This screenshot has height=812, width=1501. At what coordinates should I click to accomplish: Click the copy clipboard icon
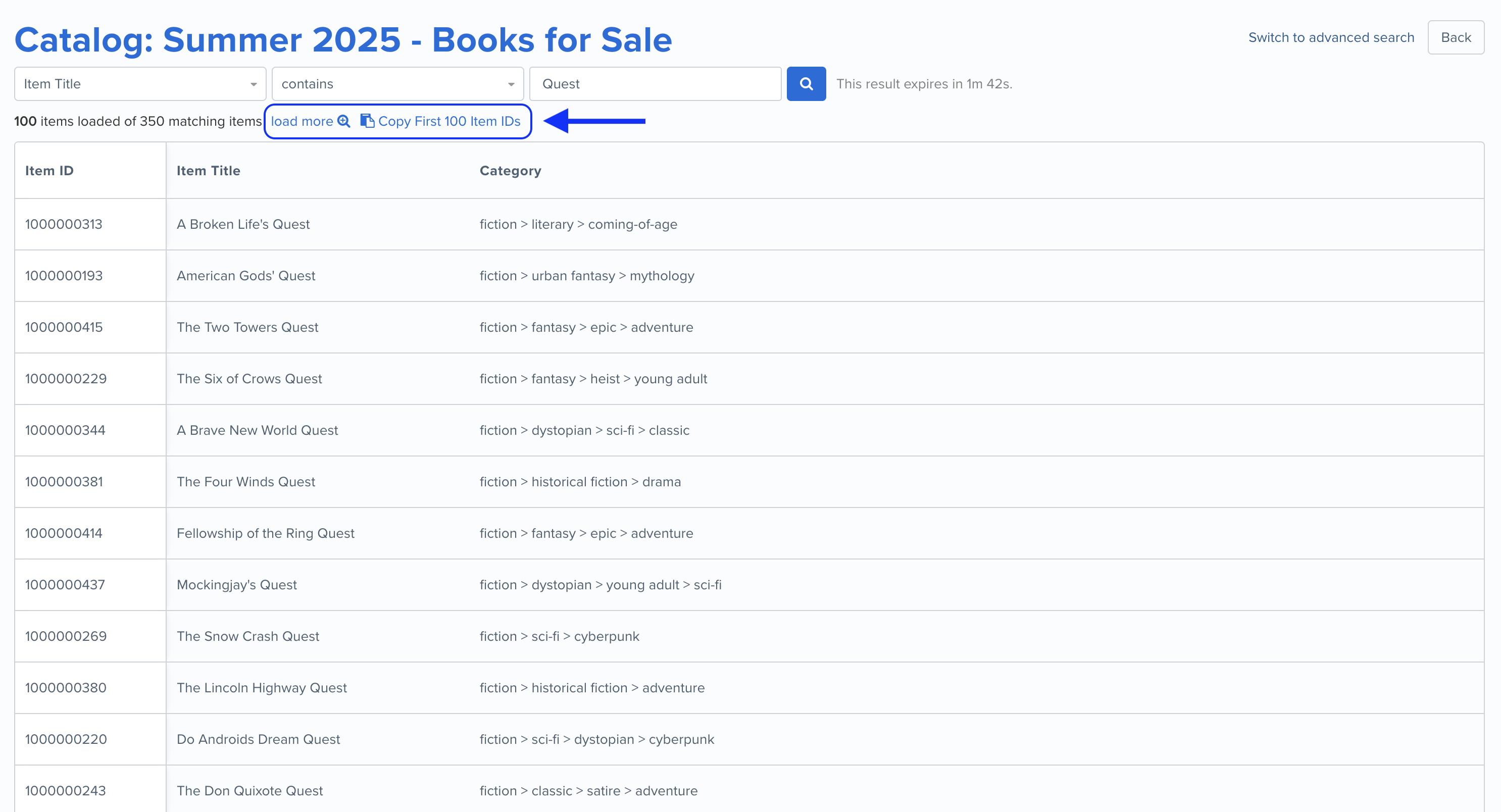[367, 121]
